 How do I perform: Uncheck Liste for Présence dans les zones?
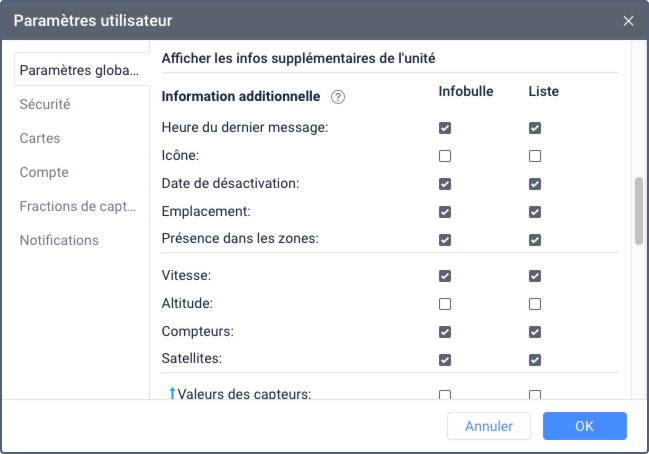pos(535,240)
